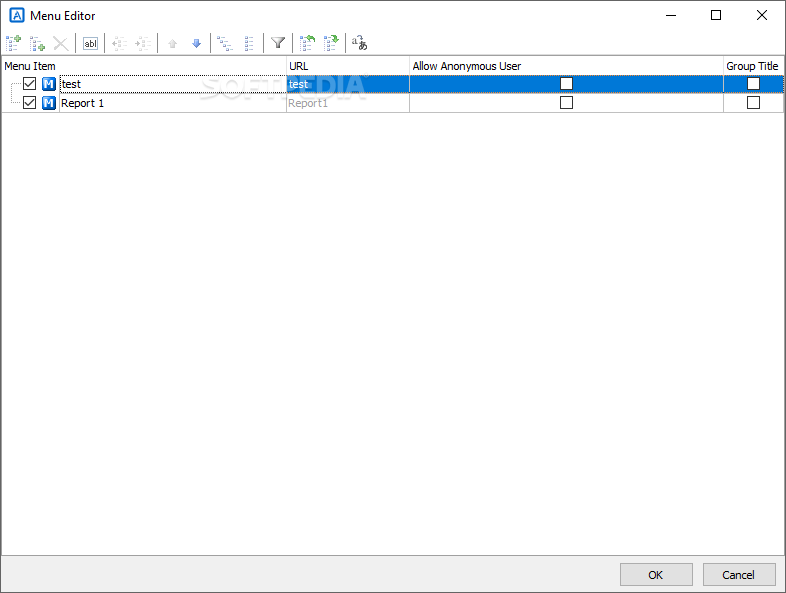
Task: Click the Cancel button
Action: 739,574
